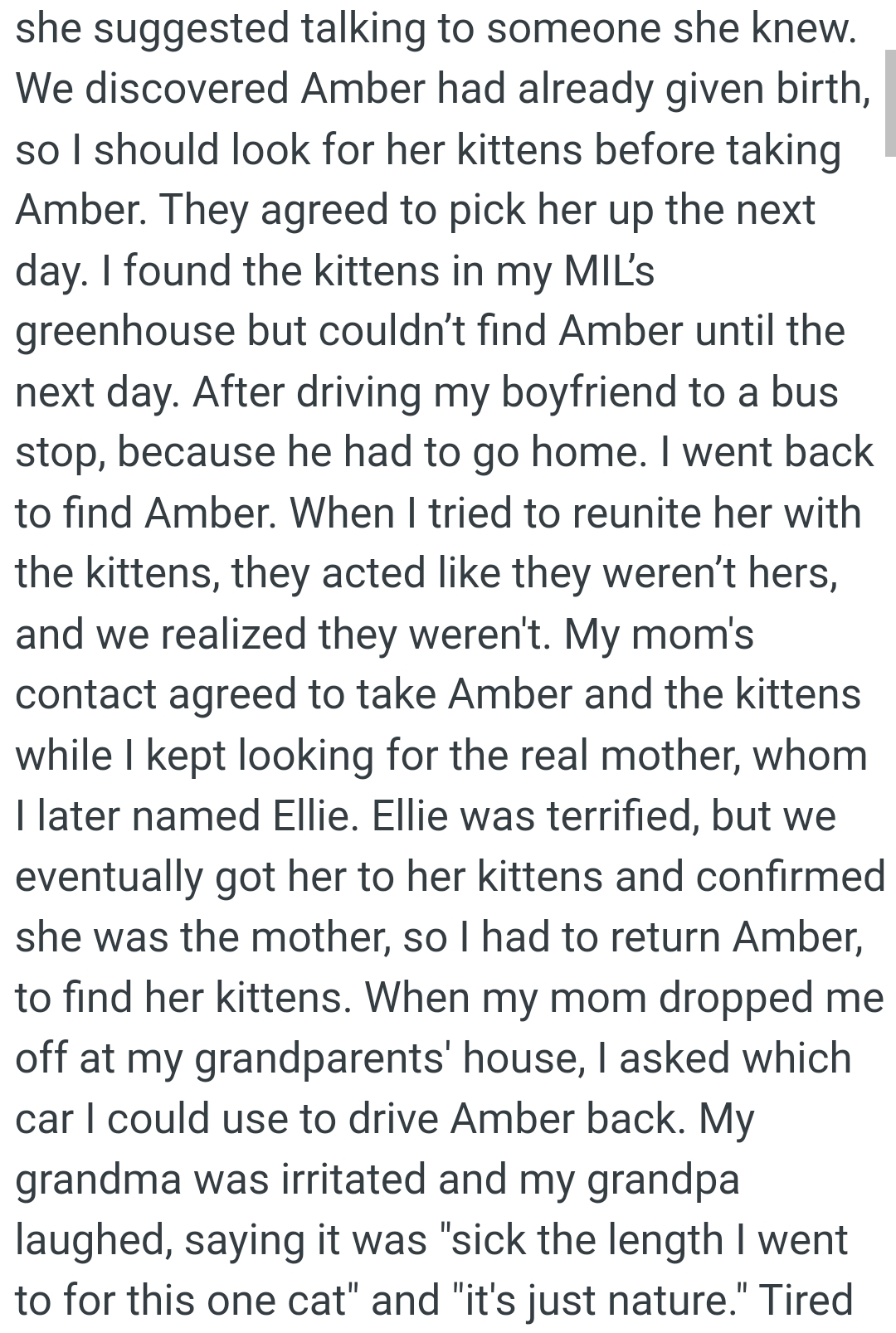The width and height of the screenshot is (896, 1333).
Task: Click the word "contact" in the paragraph
Action: pyautogui.click(x=85, y=694)
